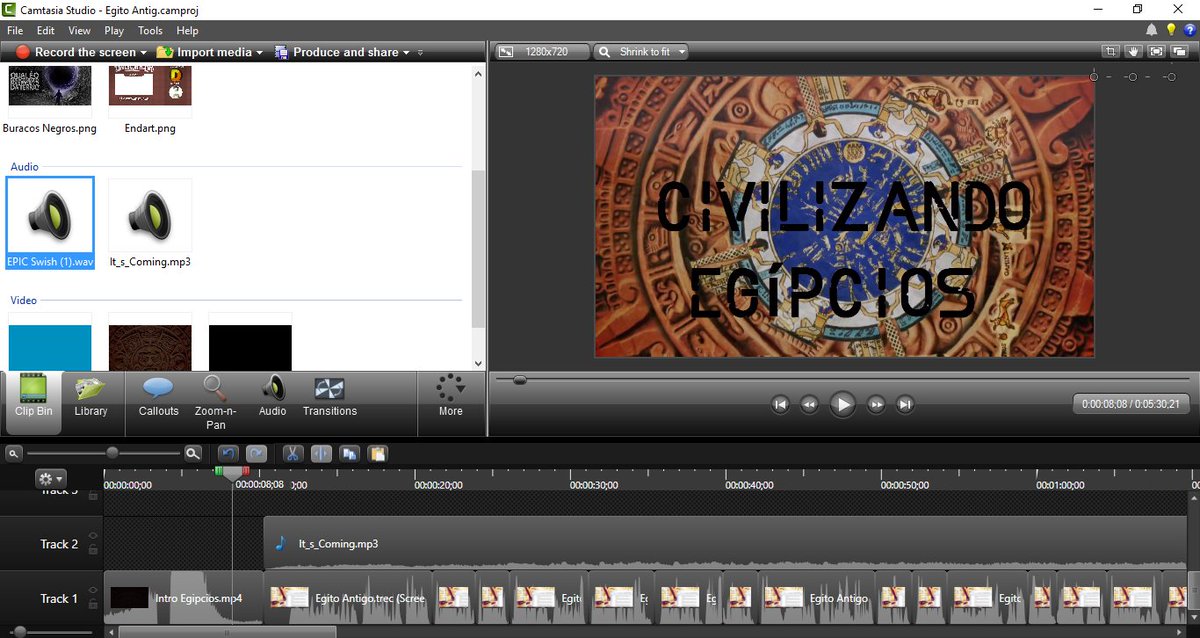Screen dimensions: 1200x638
Task: Open dropdown arrow beside Record the screen
Action: coord(144,52)
